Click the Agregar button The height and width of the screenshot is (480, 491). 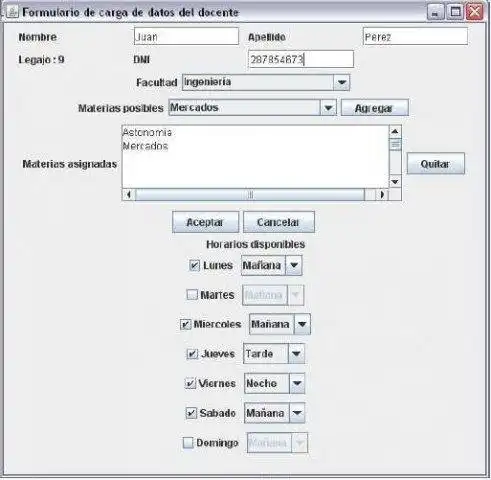pos(375,108)
